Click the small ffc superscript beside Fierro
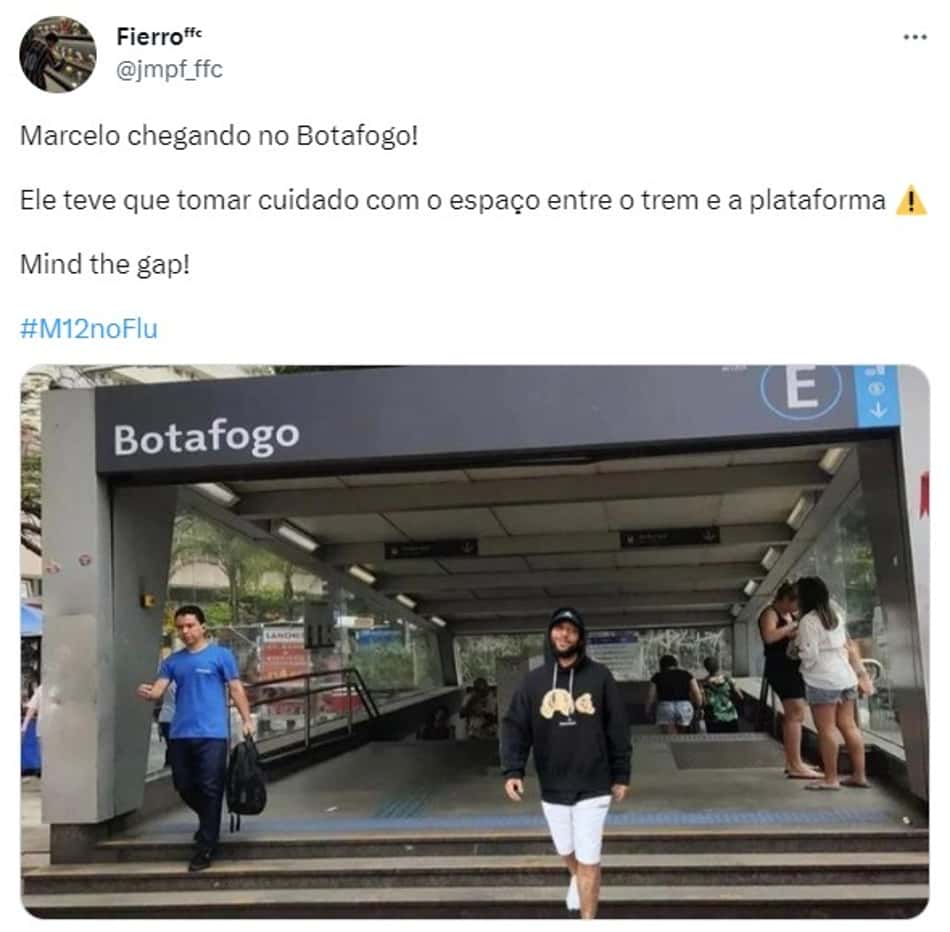Image resolution: width=950 pixels, height=932 pixels. coord(192,33)
